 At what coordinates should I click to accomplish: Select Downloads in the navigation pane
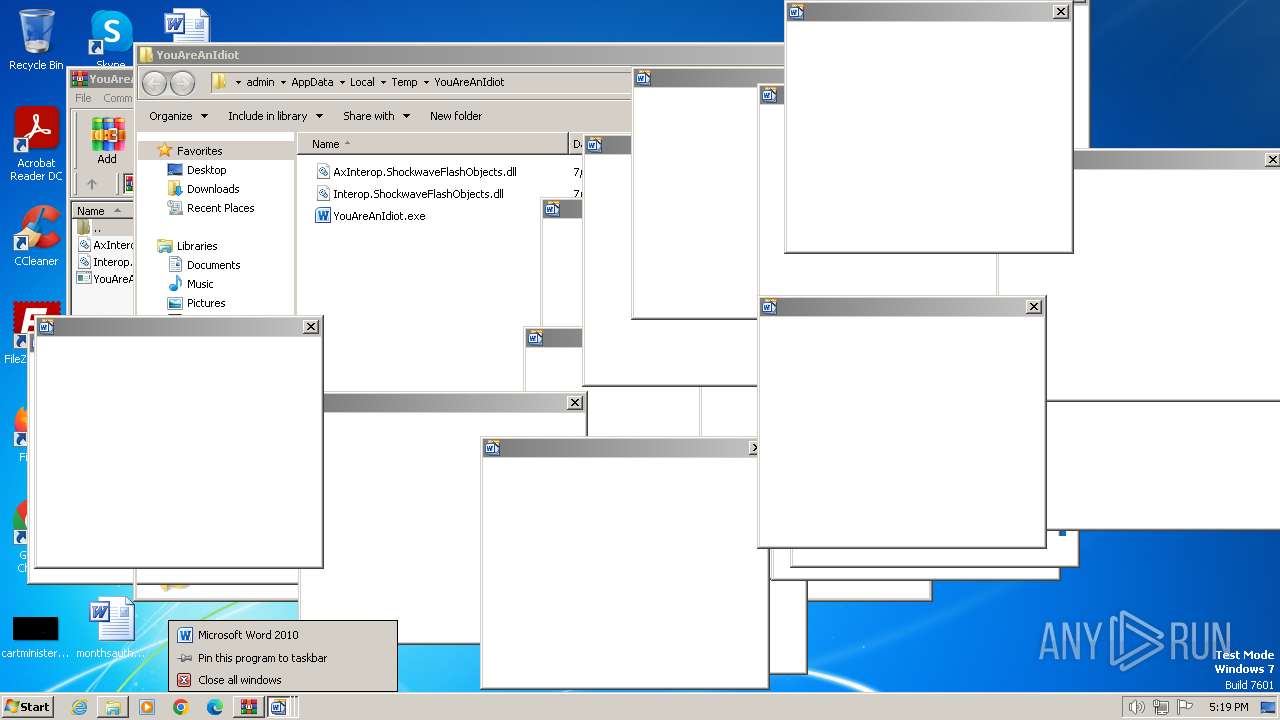(203, 189)
